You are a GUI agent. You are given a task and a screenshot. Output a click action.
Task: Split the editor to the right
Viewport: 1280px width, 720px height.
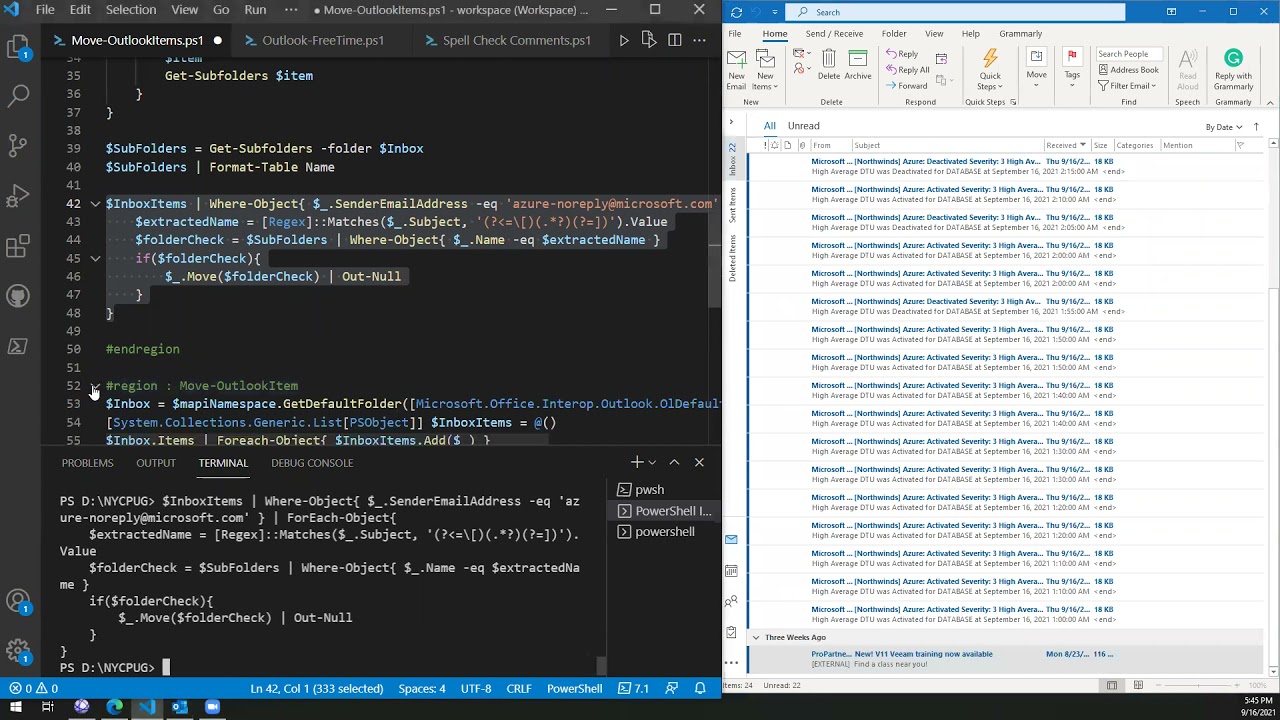coord(675,40)
